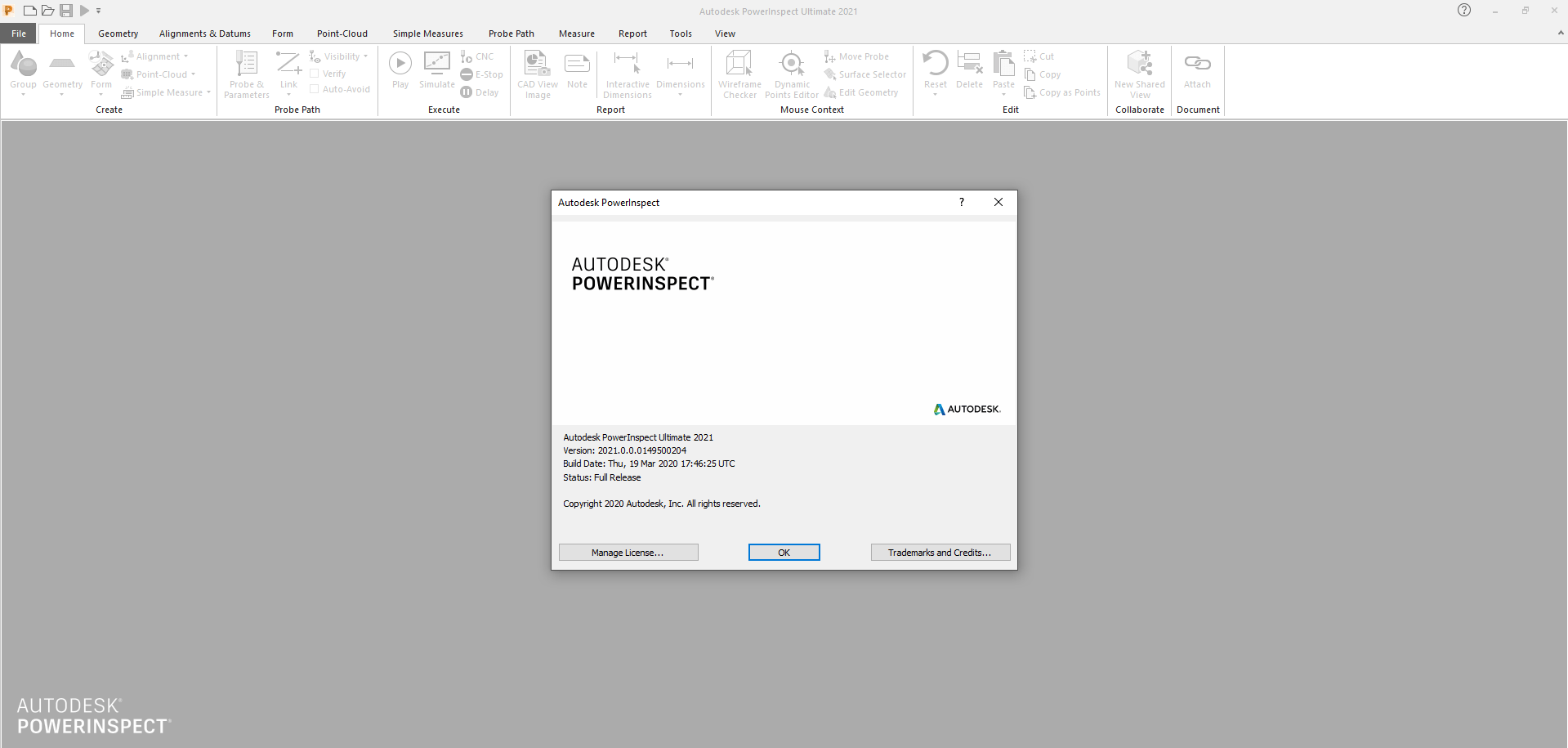Click the Build Date text line

tap(649, 464)
